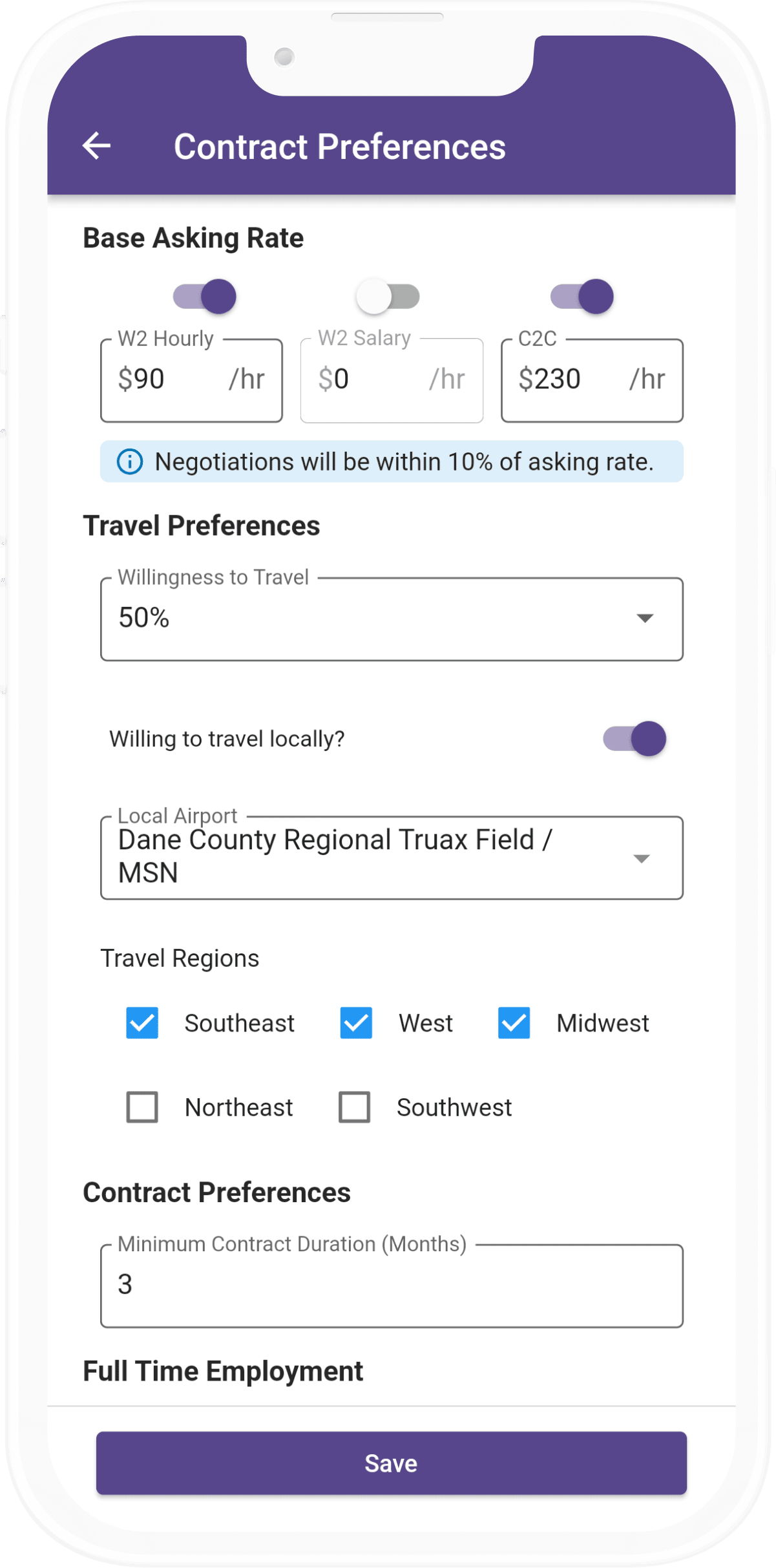This screenshot has width=776, height=1568.
Task: Check the Southwest region checkbox
Action: pyautogui.click(x=355, y=1107)
